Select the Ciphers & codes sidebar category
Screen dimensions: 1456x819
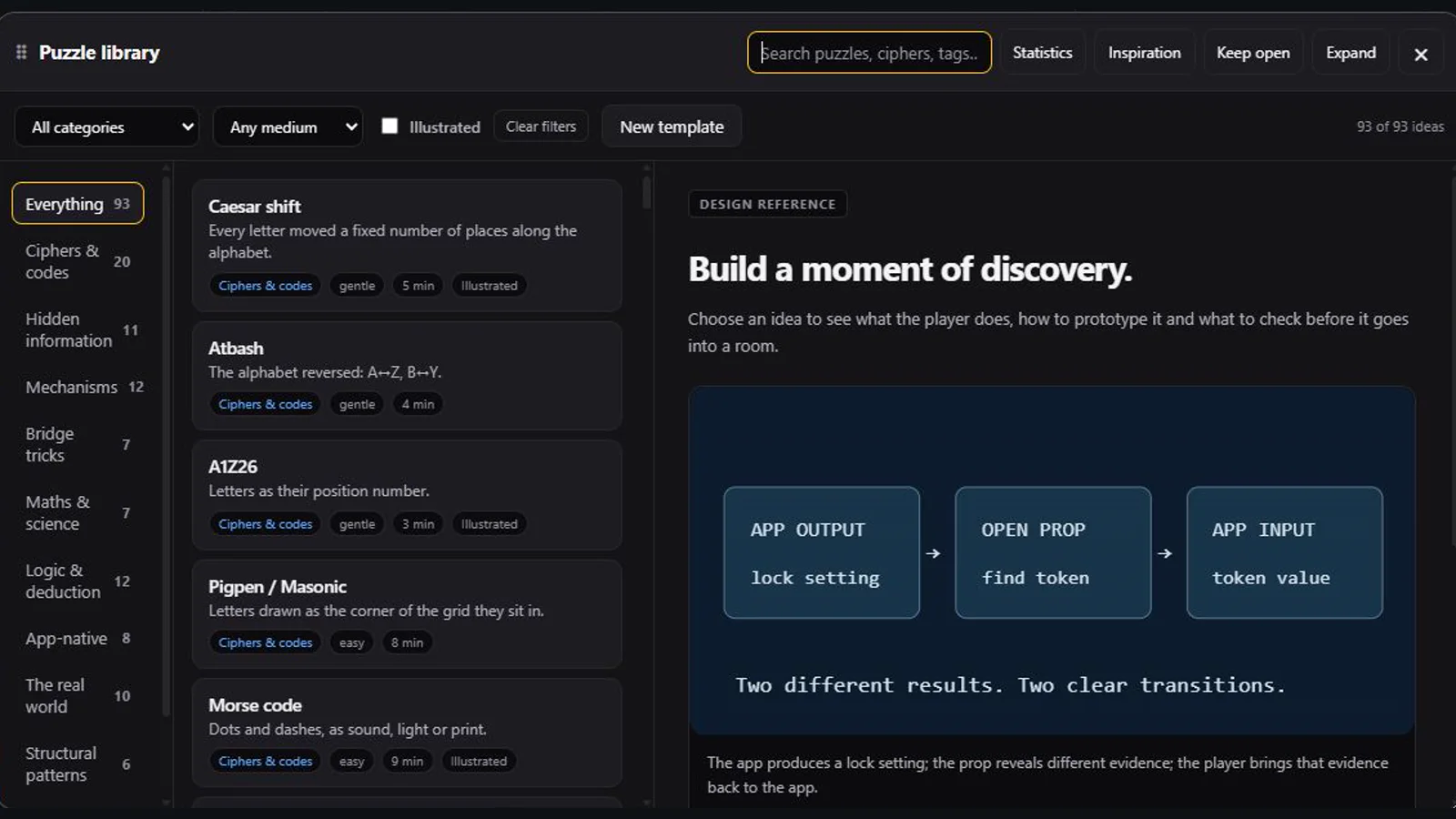pos(77,261)
